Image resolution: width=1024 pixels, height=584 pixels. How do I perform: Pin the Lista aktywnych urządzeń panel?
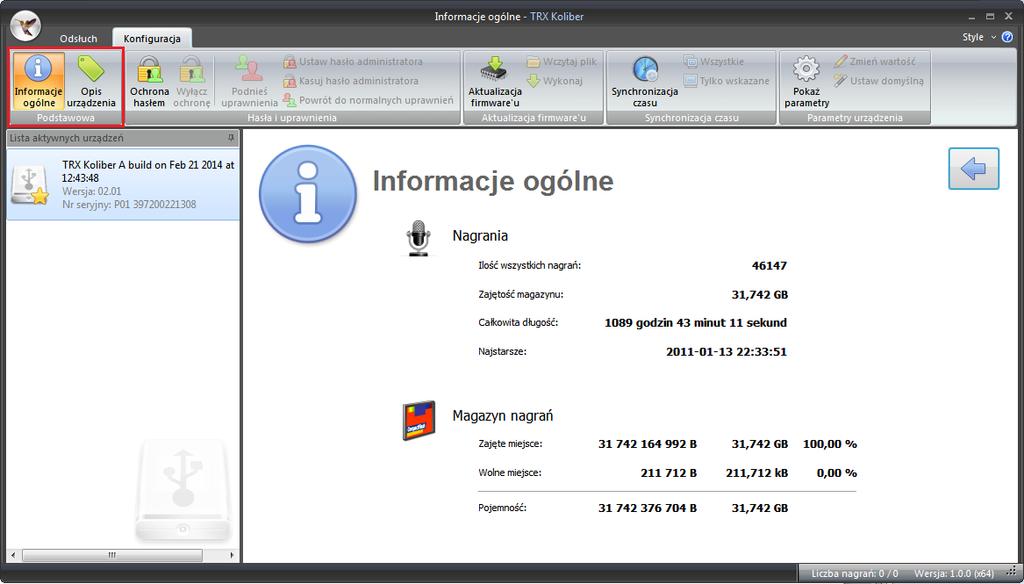(231, 138)
